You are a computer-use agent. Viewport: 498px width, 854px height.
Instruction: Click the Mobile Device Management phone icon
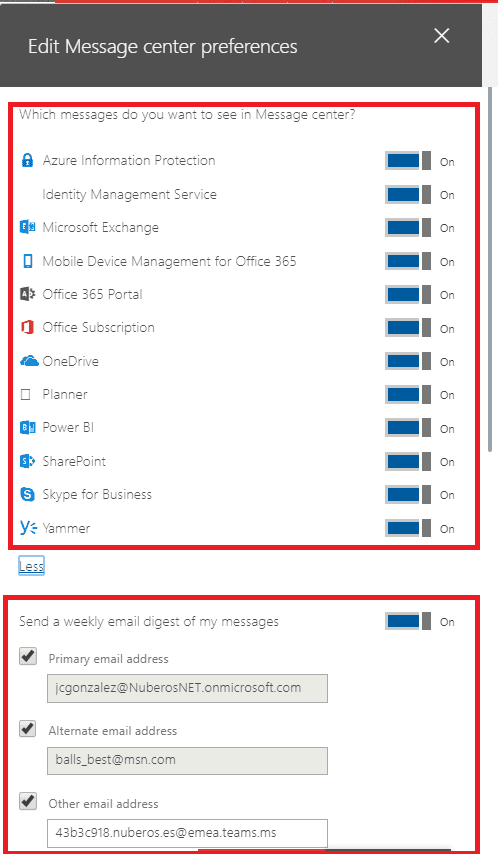pyautogui.click(x=27, y=261)
